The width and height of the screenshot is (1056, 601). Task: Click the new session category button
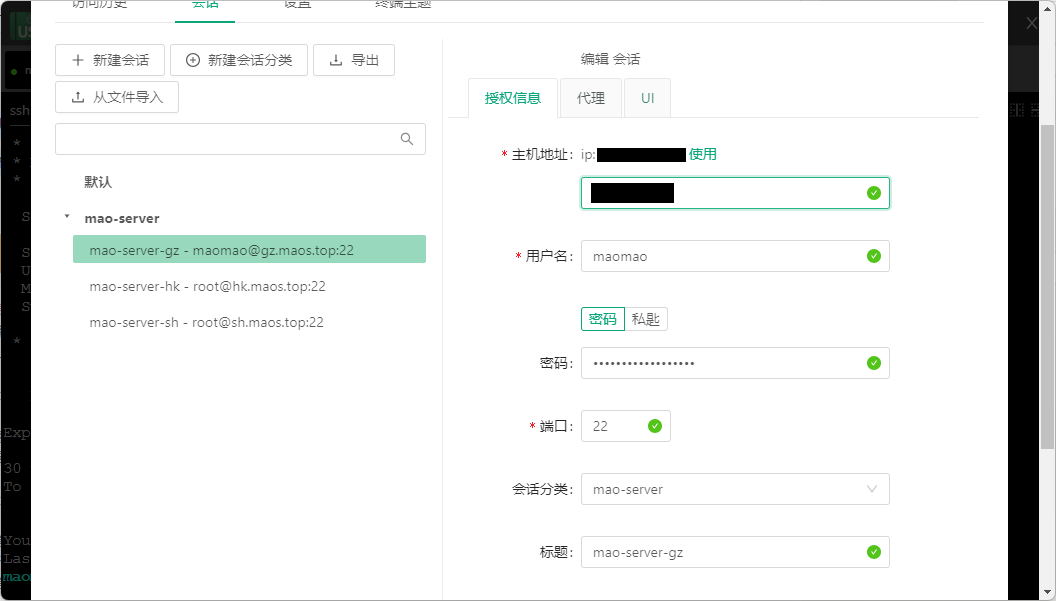tap(239, 60)
